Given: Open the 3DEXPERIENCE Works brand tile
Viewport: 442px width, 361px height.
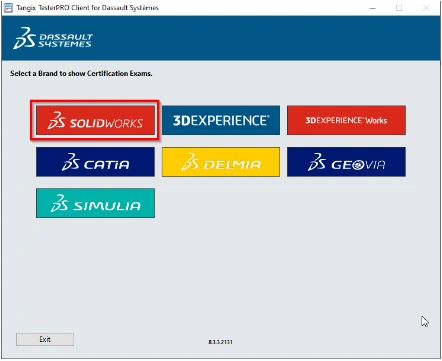Looking at the screenshot, I should click(346, 120).
